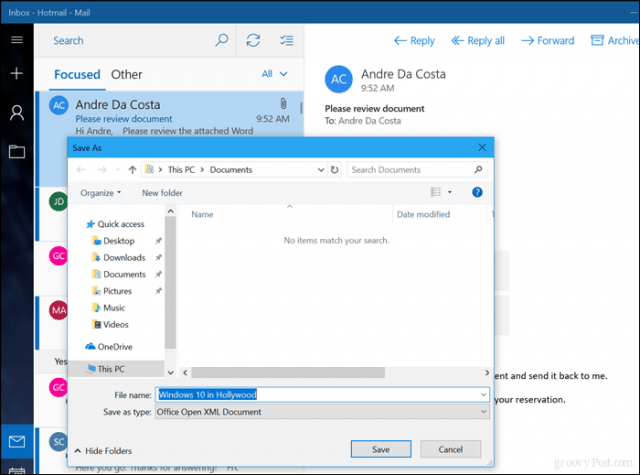This screenshot has height=475, width=640.
Task: Enter selection mode with checklist icon
Action: pyautogui.click(x=287, y=40)
